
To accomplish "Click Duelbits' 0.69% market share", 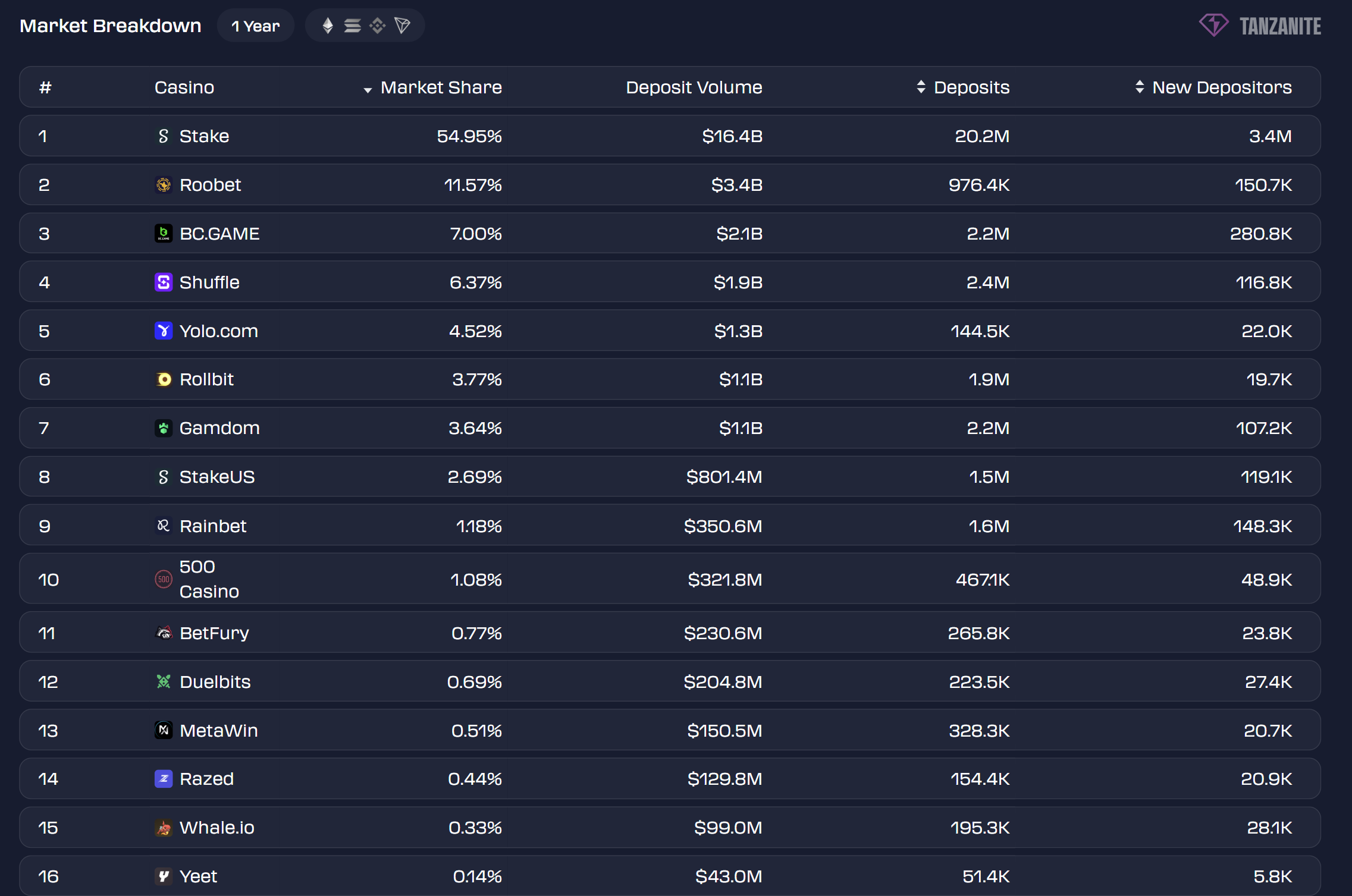I will tap(475, 682).
